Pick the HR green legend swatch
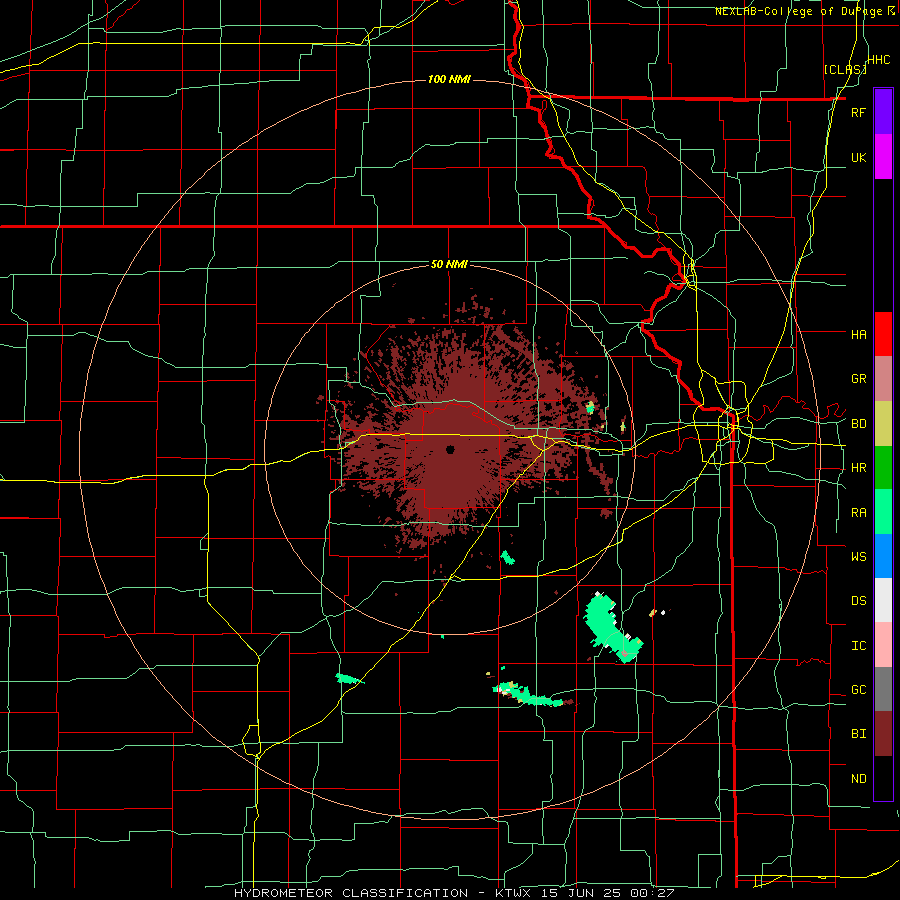This screenshot has height=900, width=900. (883, 468)
